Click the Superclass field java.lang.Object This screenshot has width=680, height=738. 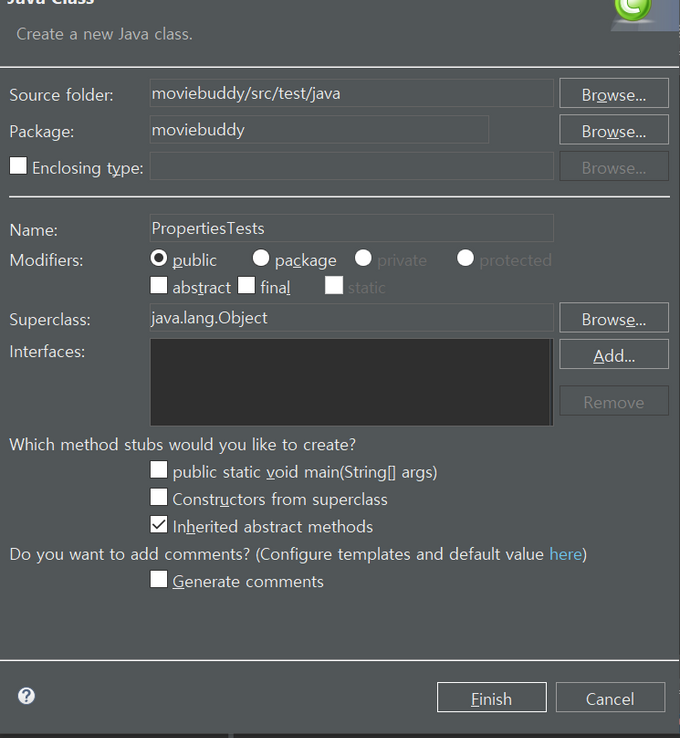[352, 318]
